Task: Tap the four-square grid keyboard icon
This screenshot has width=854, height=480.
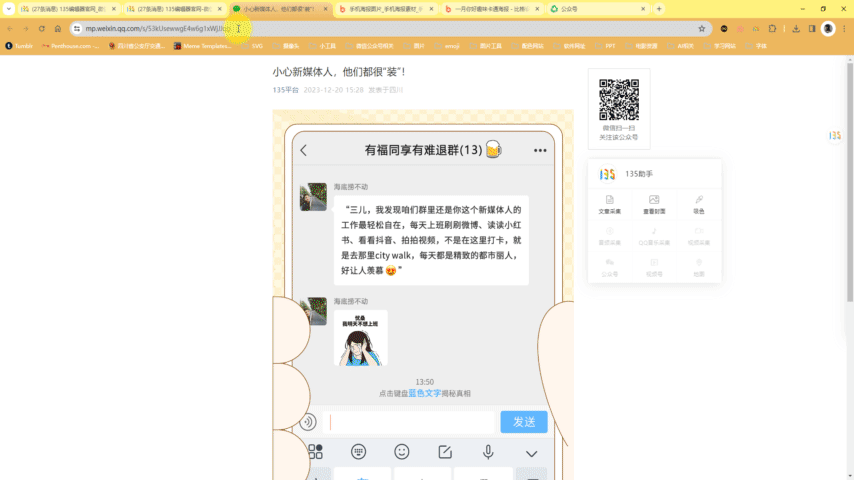Action: point(315,452)
